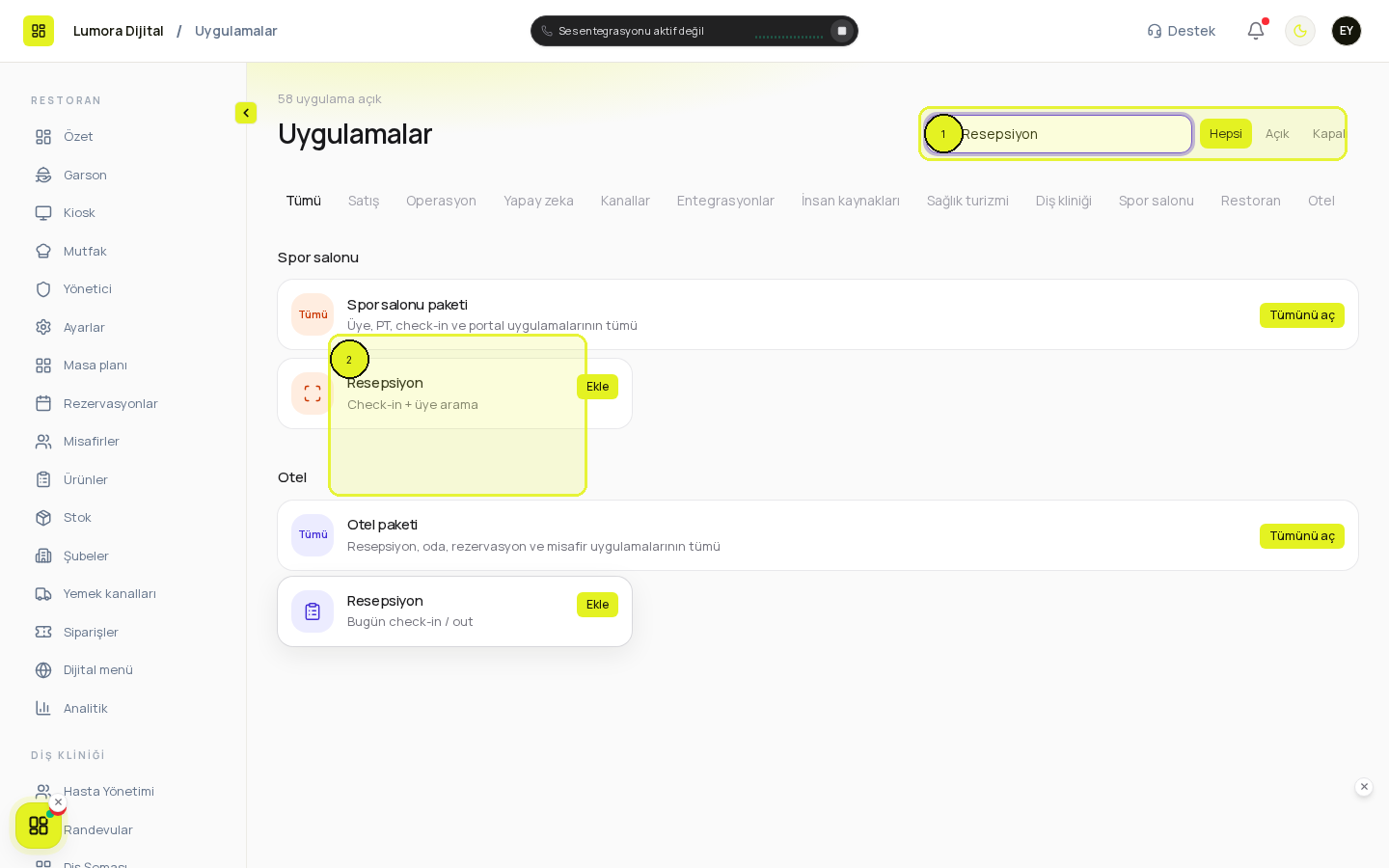Stop the voice integration with the square button
The height and width of the screenshot is (868, 1389).
pyautogui.click(x=842, y=31)
